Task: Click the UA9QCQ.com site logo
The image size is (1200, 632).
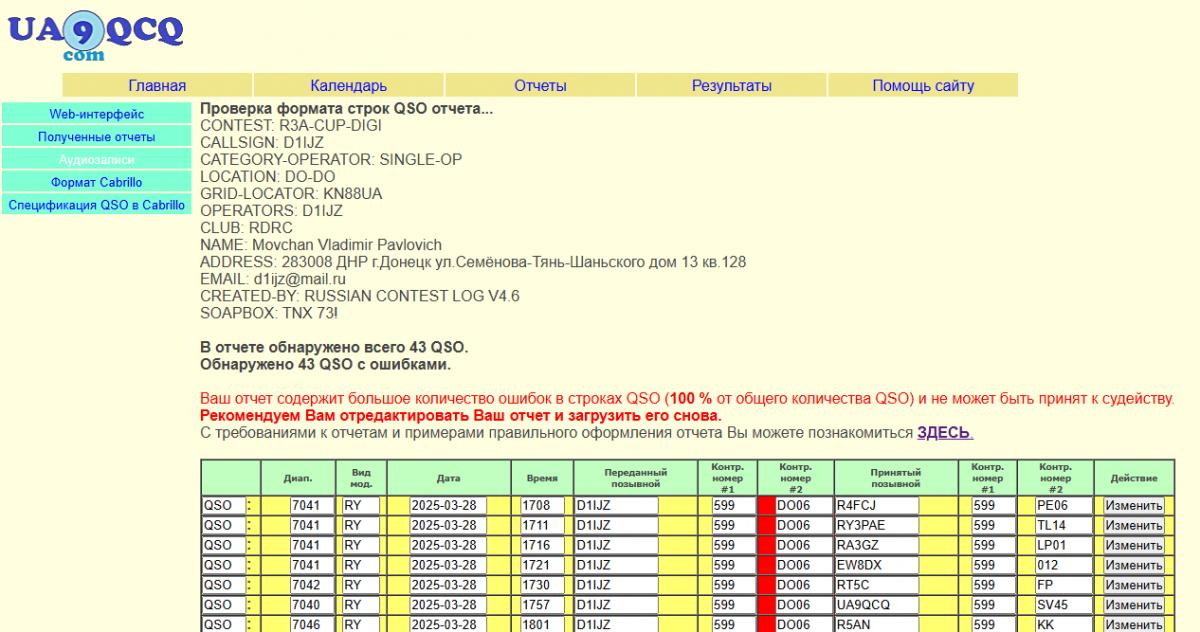Action: 95,35
